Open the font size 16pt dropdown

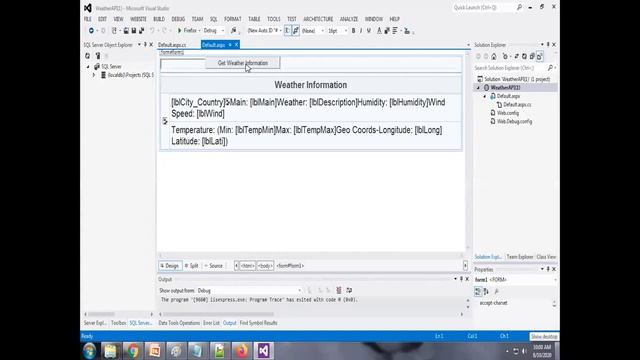[x=337, y=31]
